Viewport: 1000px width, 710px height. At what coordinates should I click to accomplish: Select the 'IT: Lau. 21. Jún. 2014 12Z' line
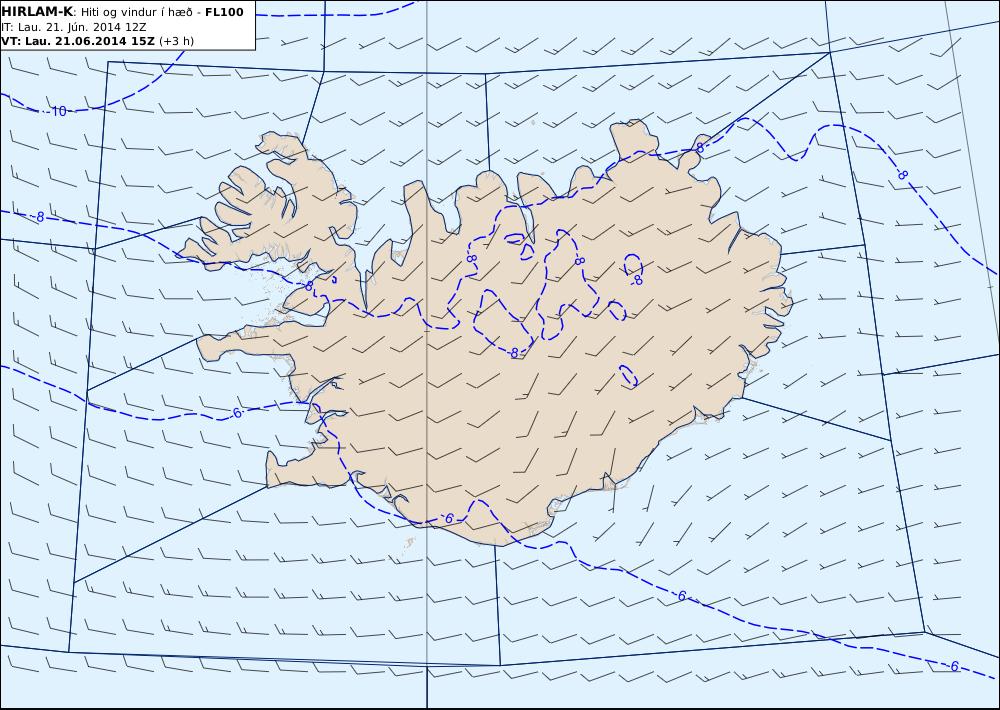point(74,27)
